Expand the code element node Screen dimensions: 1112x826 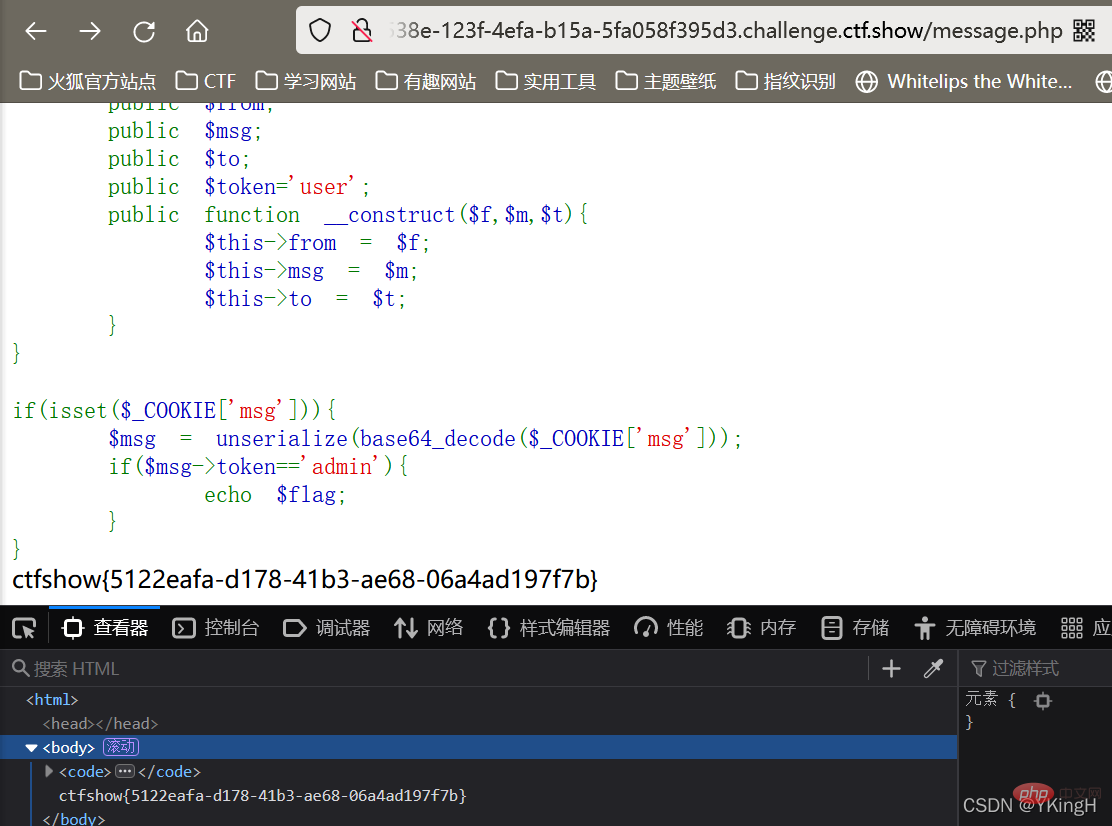pos(49,771)
